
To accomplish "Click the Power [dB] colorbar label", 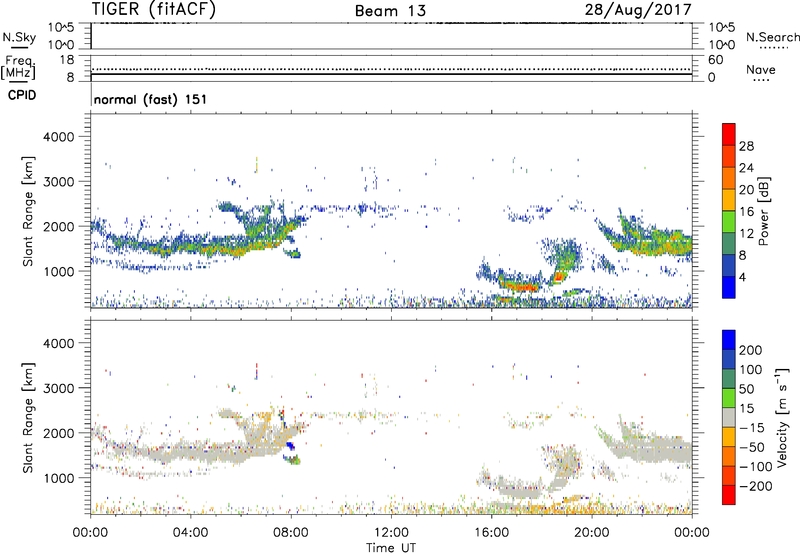I will click(x=763, y=211).
